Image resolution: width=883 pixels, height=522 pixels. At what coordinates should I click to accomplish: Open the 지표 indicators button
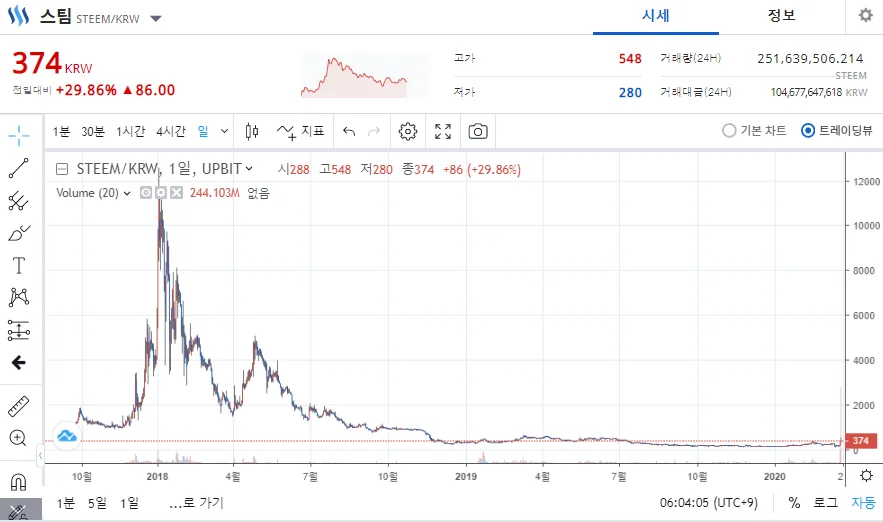click(301, 131)
